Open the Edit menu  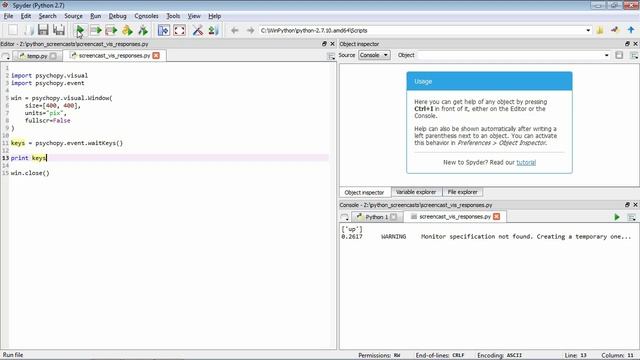pyautogui.click(x=26, y=16)
